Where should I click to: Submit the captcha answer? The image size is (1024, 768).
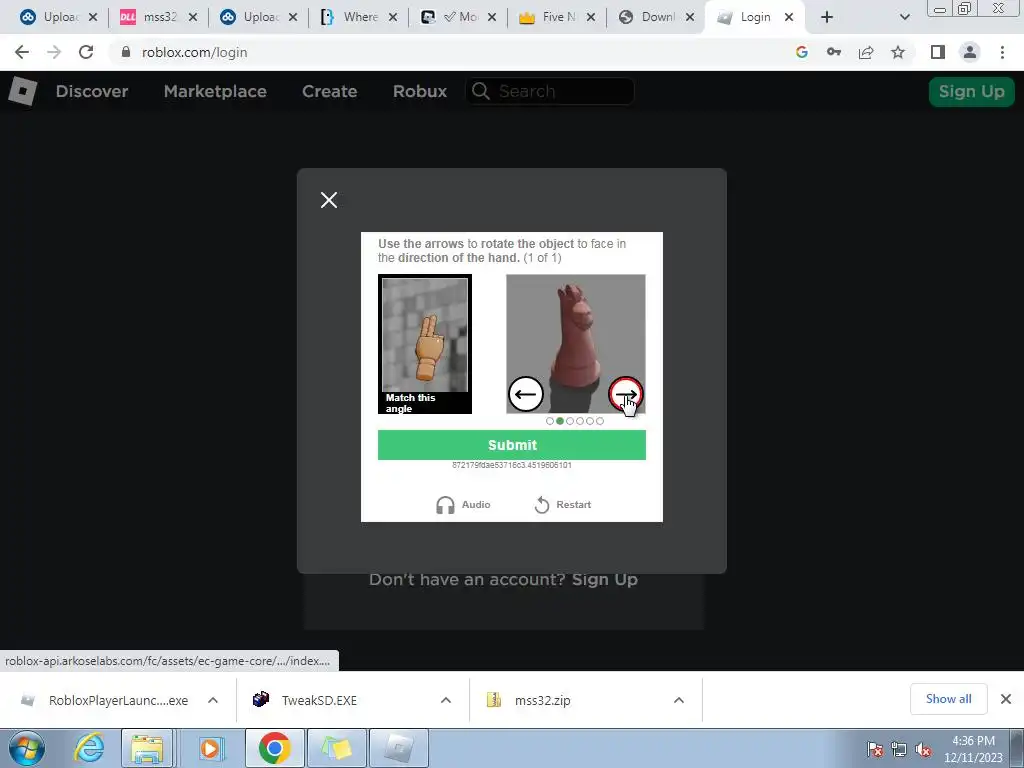click(512, 445)
